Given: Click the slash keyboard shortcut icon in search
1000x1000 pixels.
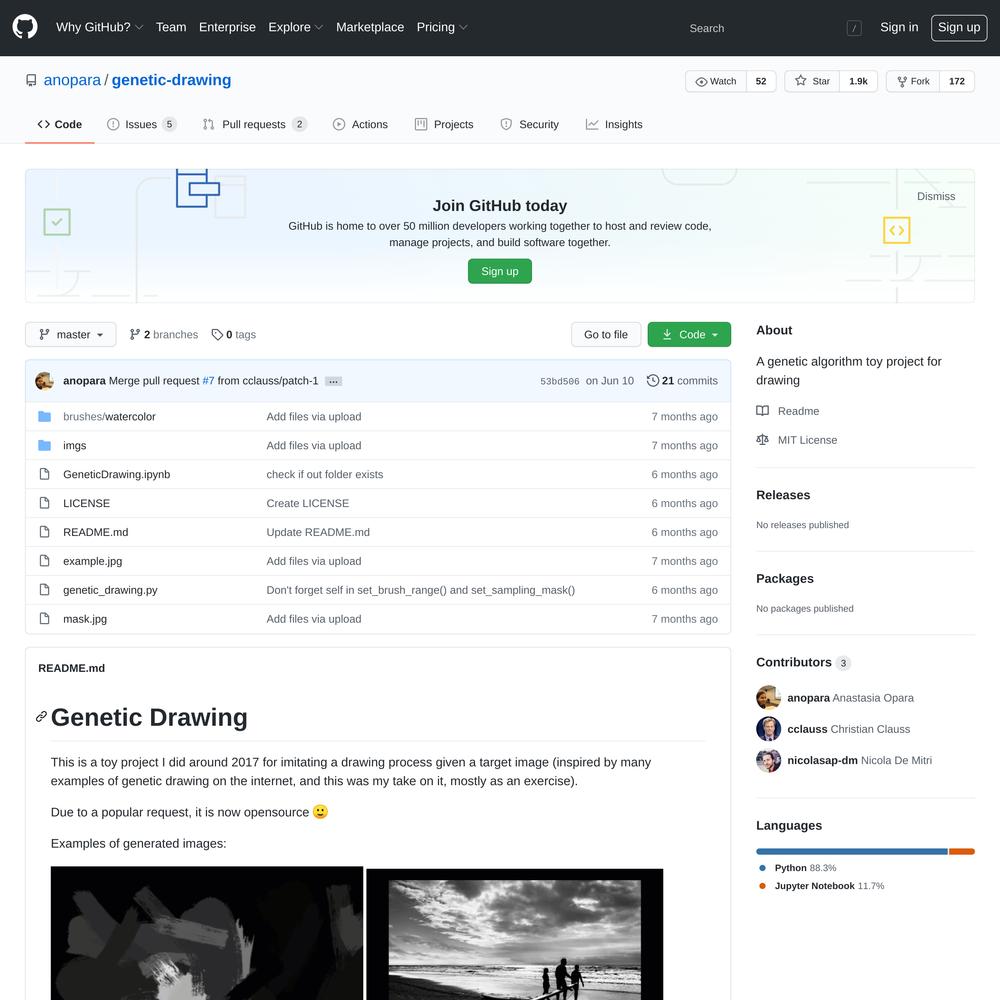Looking at the screenshot, I should 854,28.
